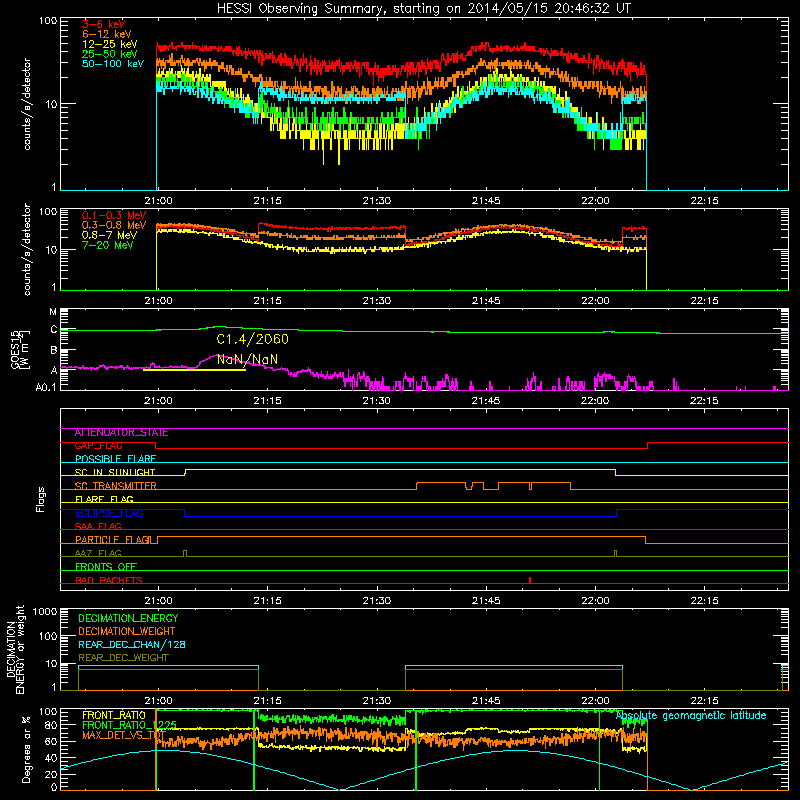Click the FRONT_RATIO_1225 legend label
This screenshot has width=800, height=800.
click(x=130, y=725)
